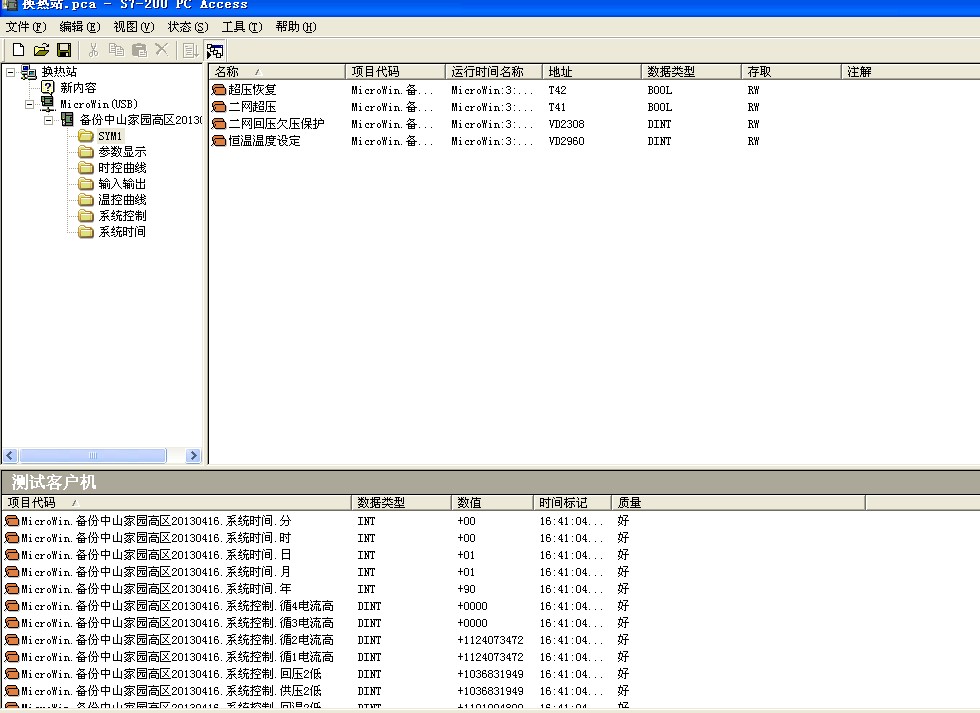Sort test client by 质量 column
Image resolution: width=980 pixels, height=713 pixels.
(738, 502)
